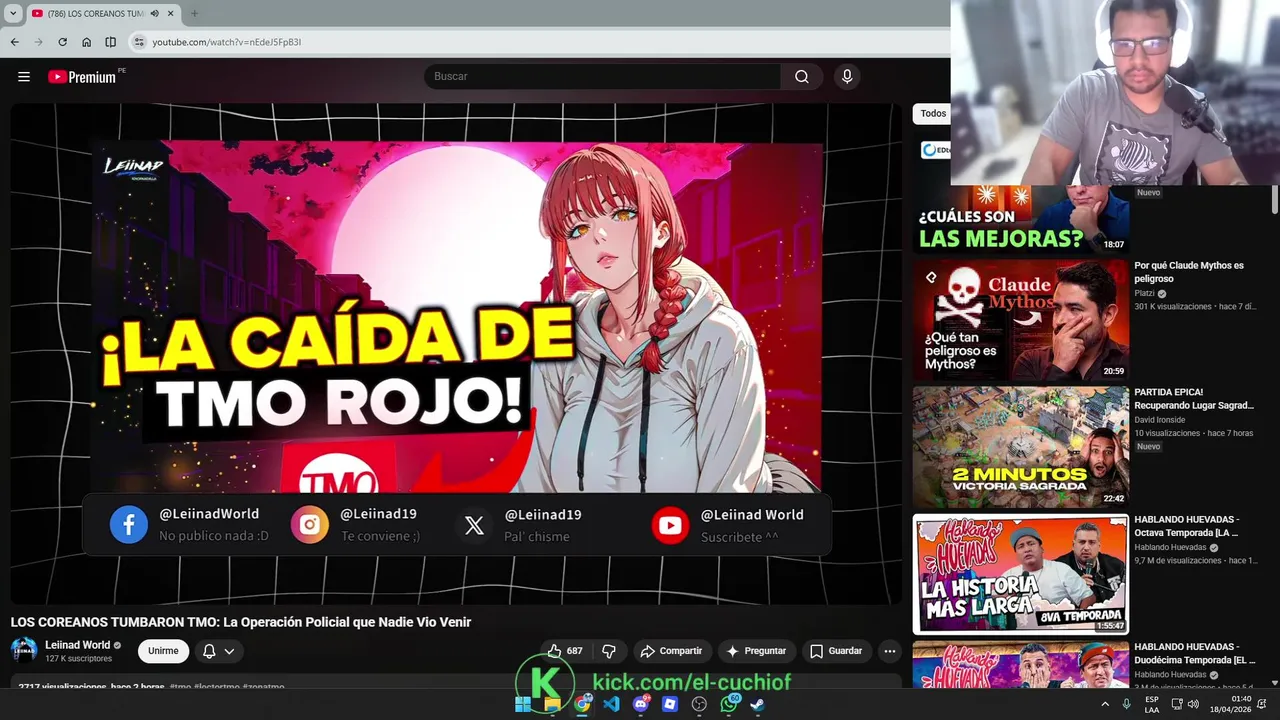The height and width of the screenshot is (720, 1280).
Task: Open the Platzi channel name
Action: coord(1144,293)
